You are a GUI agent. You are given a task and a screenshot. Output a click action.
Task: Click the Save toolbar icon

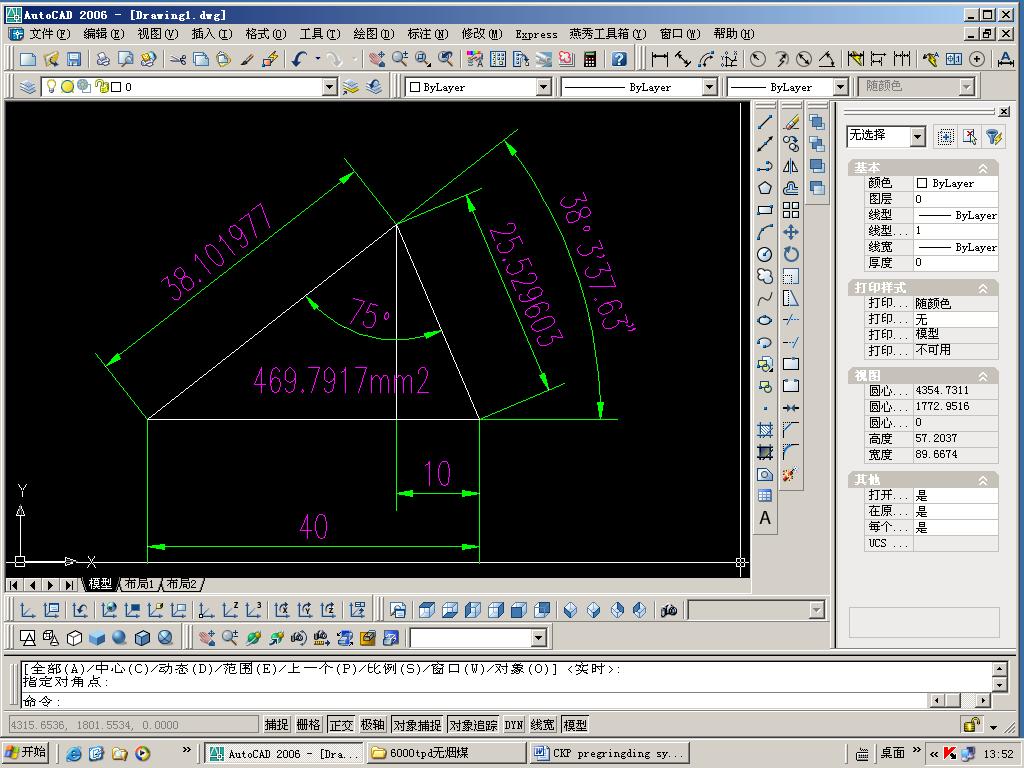point(74,59)
